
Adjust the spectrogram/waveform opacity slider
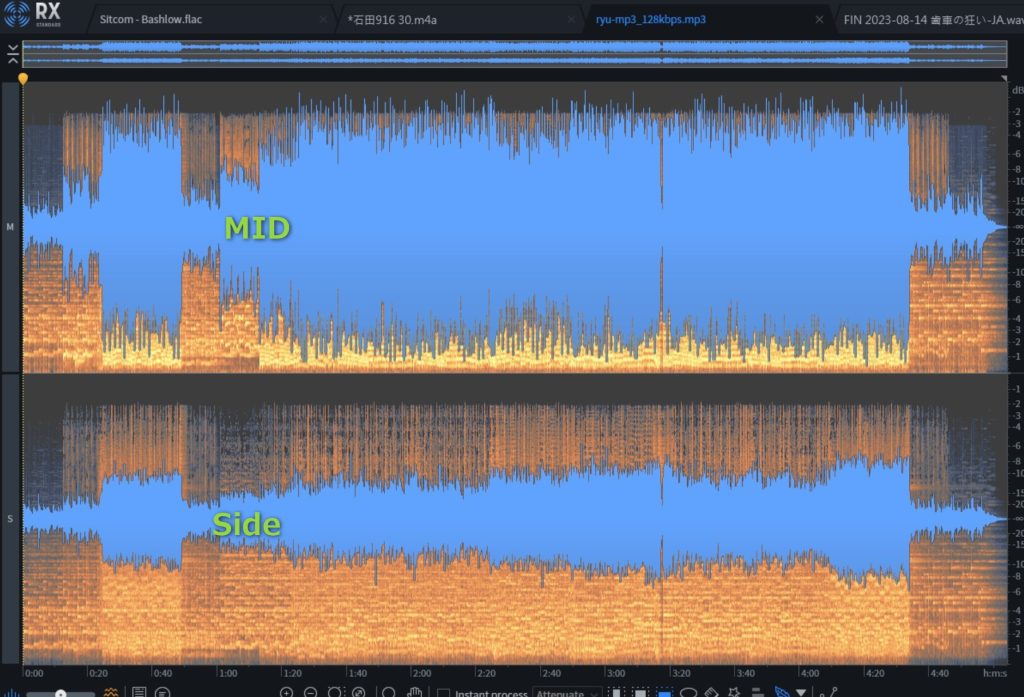61,692
